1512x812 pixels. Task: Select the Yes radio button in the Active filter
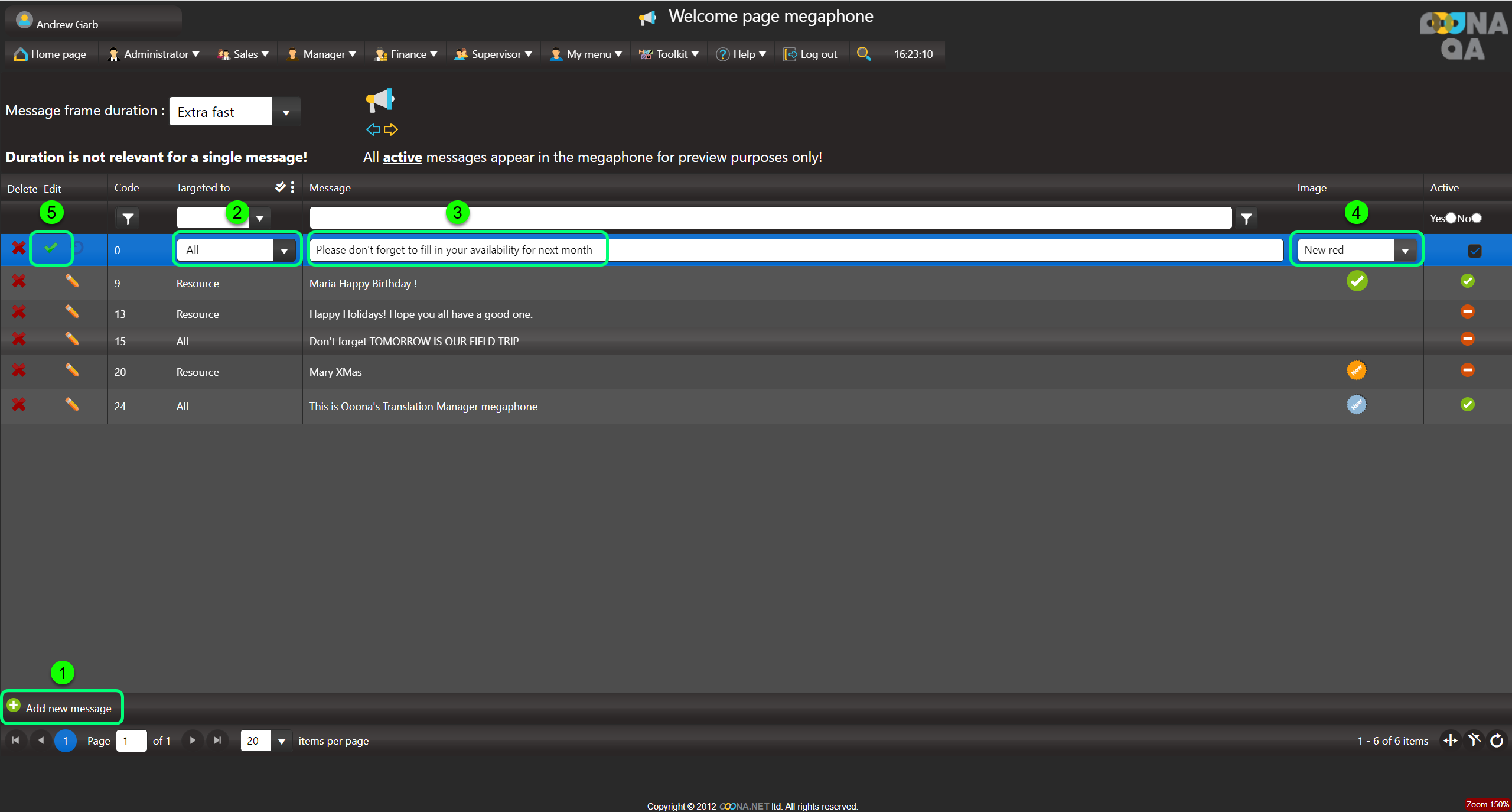(1451, 218)
